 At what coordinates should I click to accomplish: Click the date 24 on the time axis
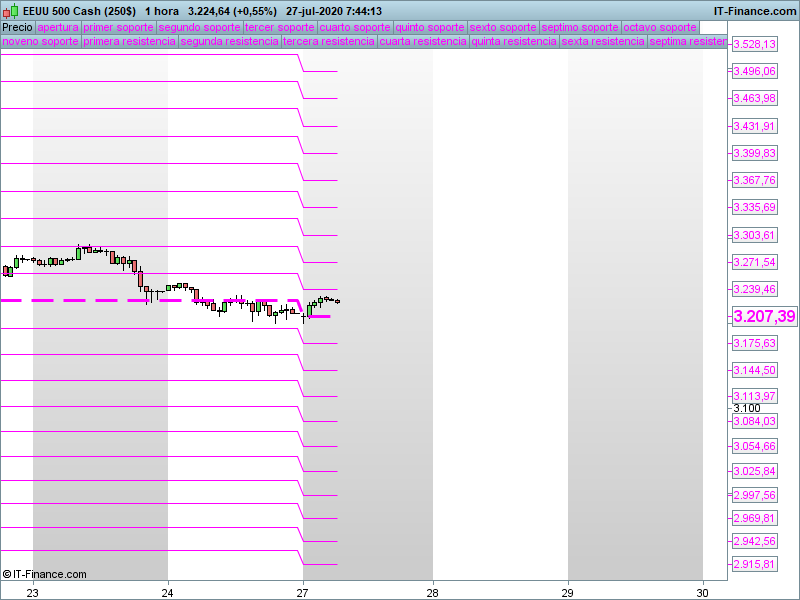point(167,593)
